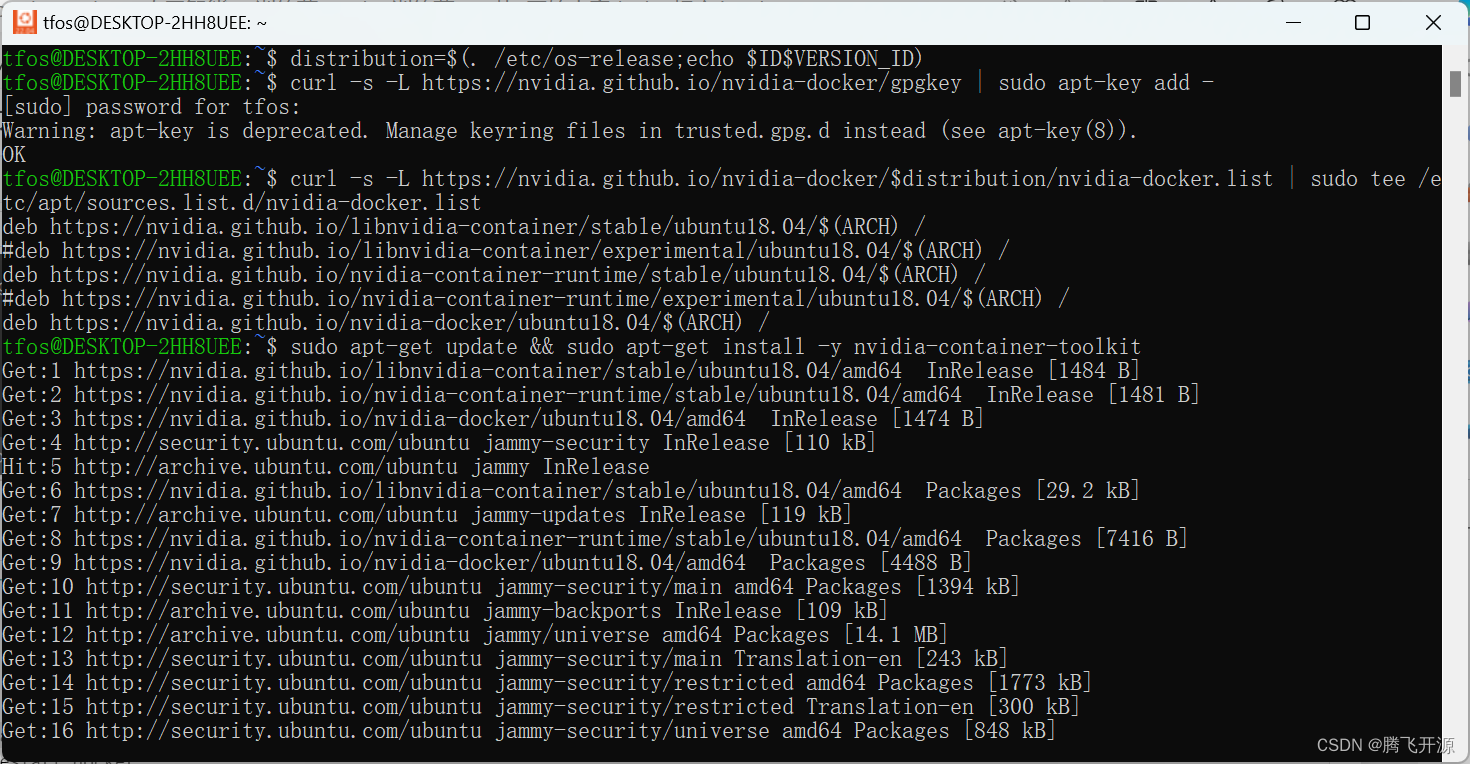The image size is (1470, 764).
Task: Click the deb libnvidia-container/stable line
Action: point(464,227)
